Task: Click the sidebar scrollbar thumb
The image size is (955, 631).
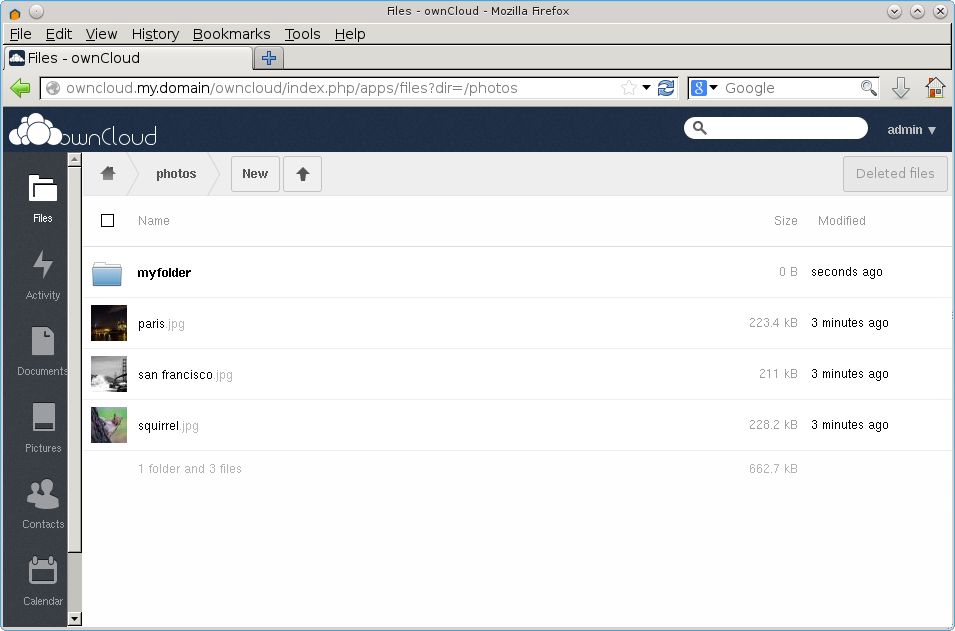Action: (75, 359)
